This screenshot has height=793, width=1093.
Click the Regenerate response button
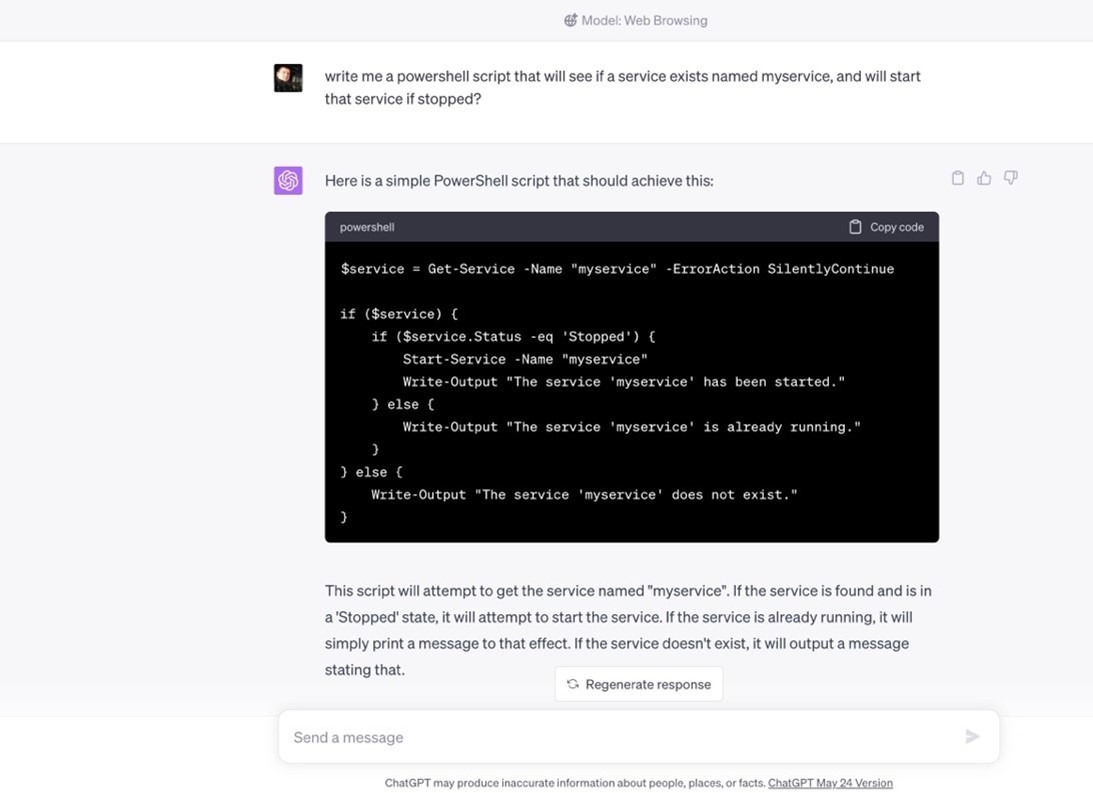point(638,684)
